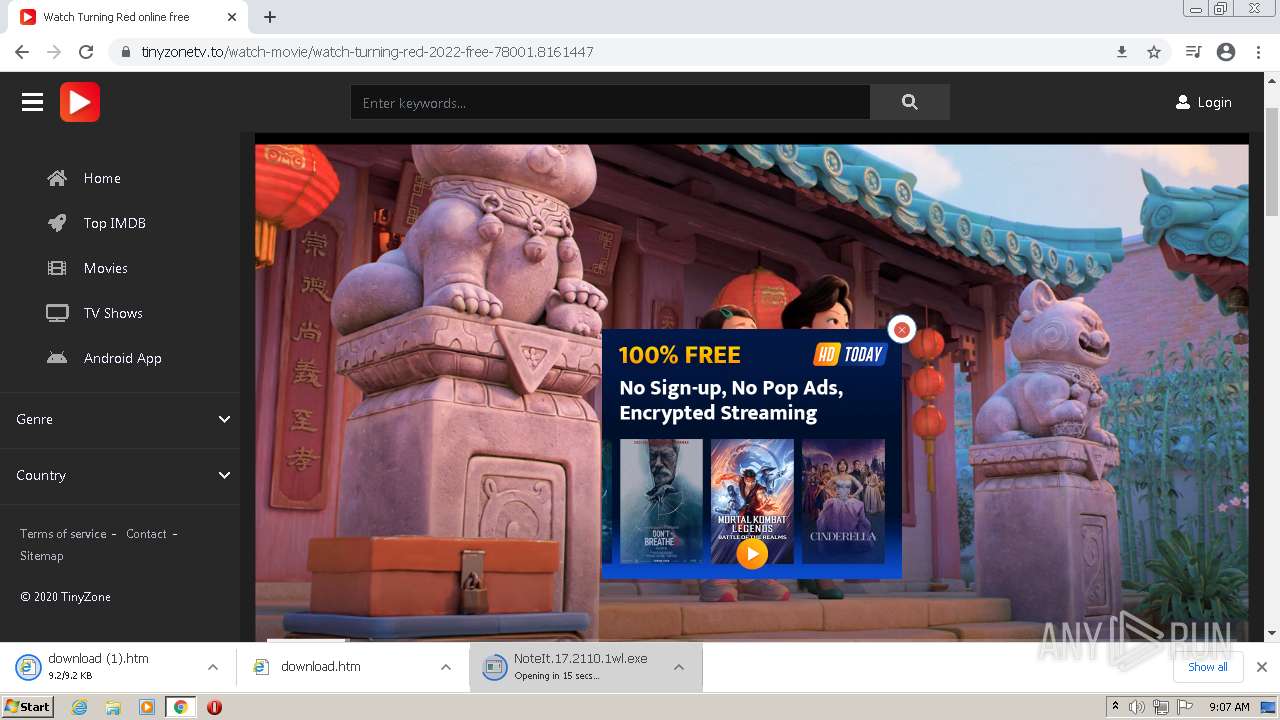Open the Windows Start menu
Image resolution: width=1280 pixels, height=720 pixels.
click(27, 706)
